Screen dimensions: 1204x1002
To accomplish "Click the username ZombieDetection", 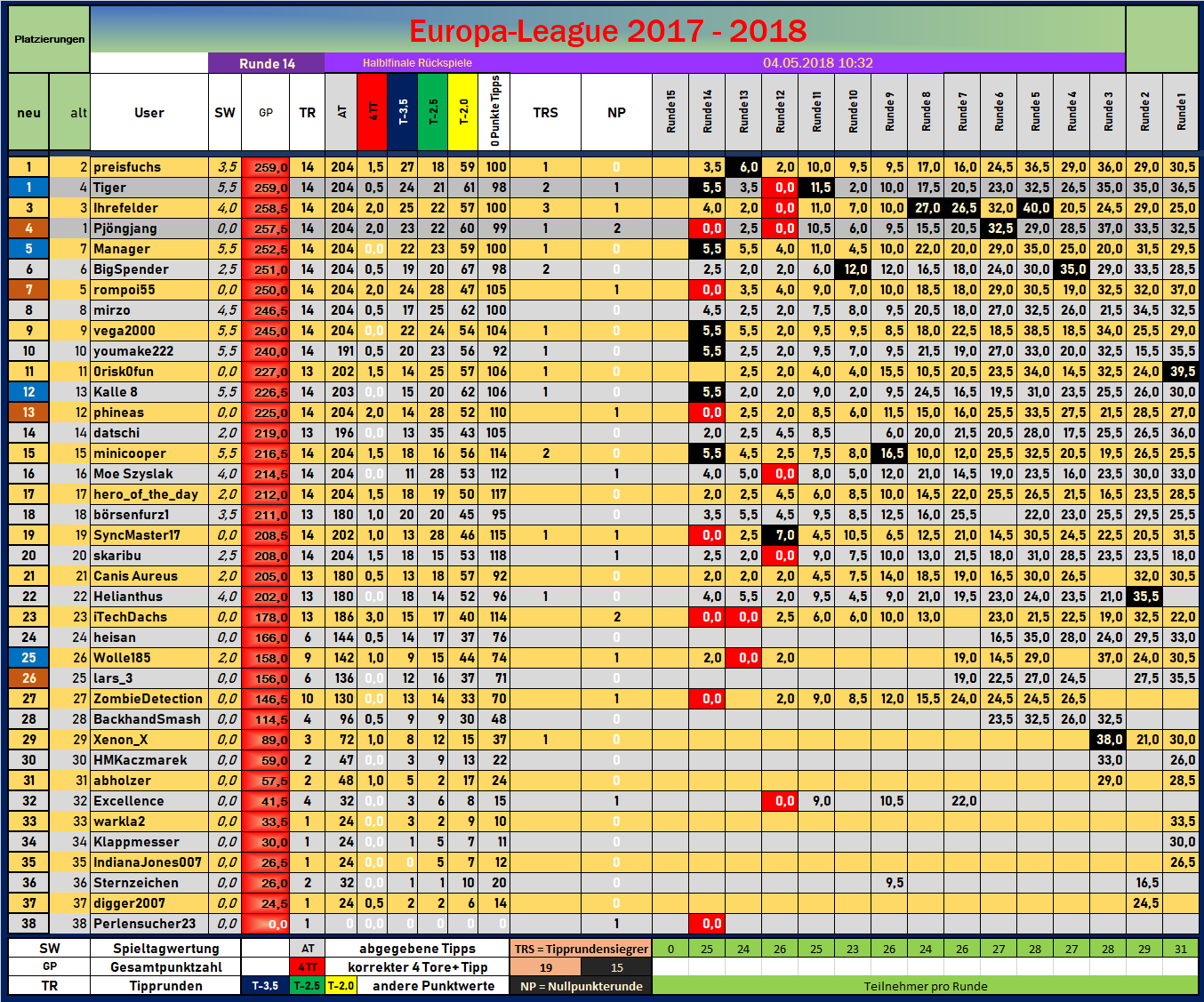I will point(148,699).
